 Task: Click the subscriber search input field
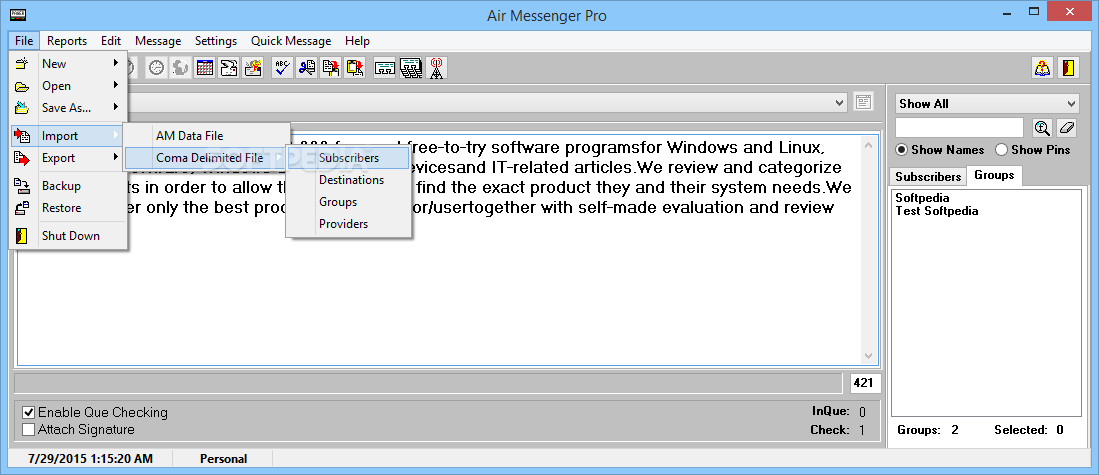click(959, 128)
